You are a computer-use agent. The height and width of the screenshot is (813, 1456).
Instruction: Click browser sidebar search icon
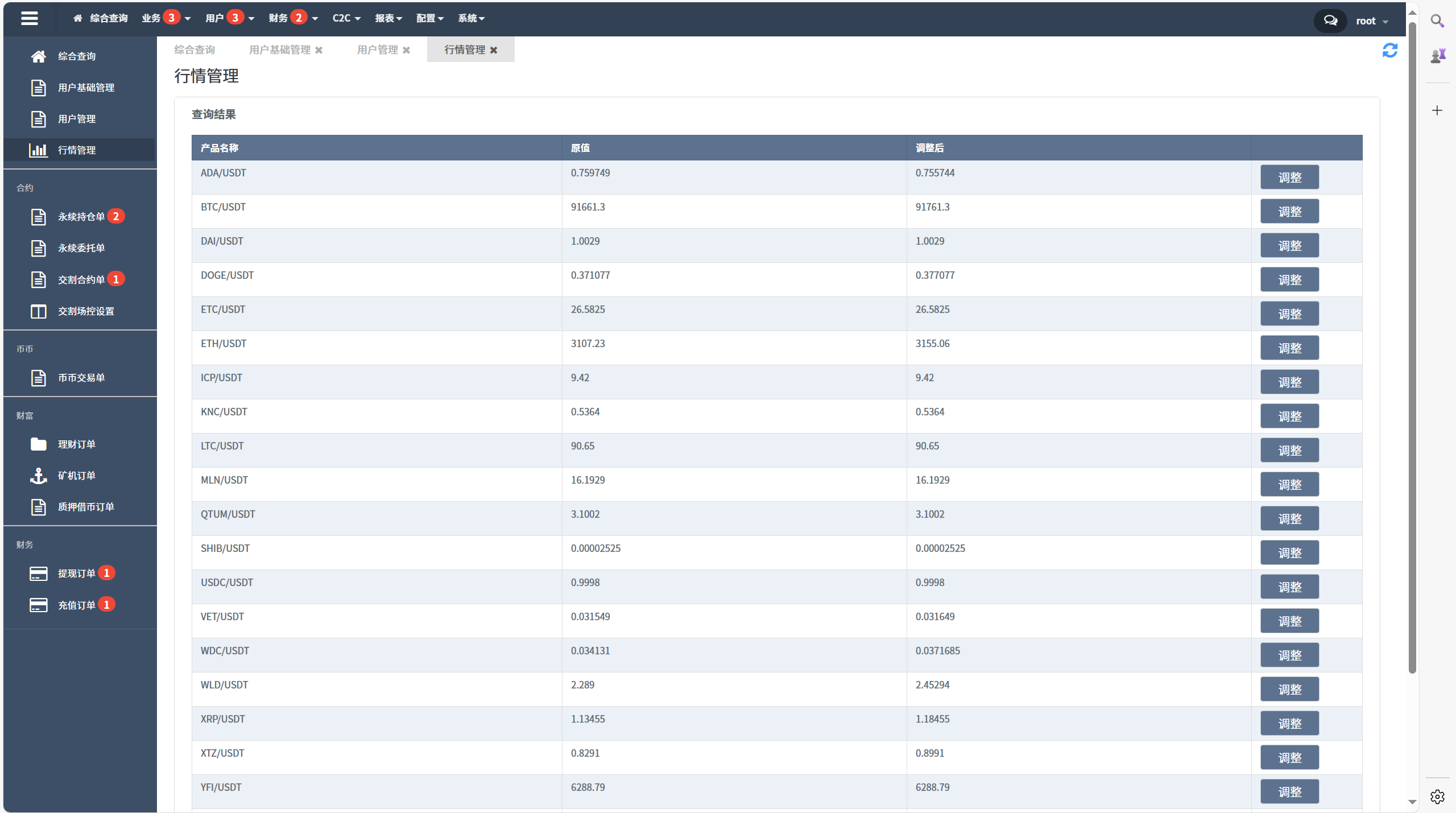point(1437,21)
